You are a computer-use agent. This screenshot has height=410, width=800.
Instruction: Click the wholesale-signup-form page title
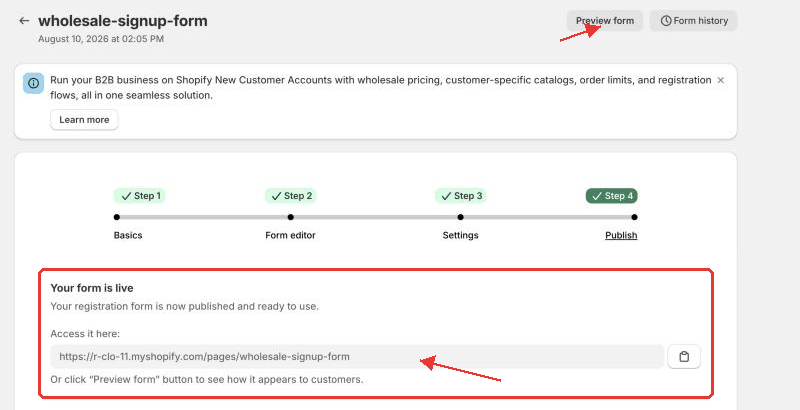122,21
